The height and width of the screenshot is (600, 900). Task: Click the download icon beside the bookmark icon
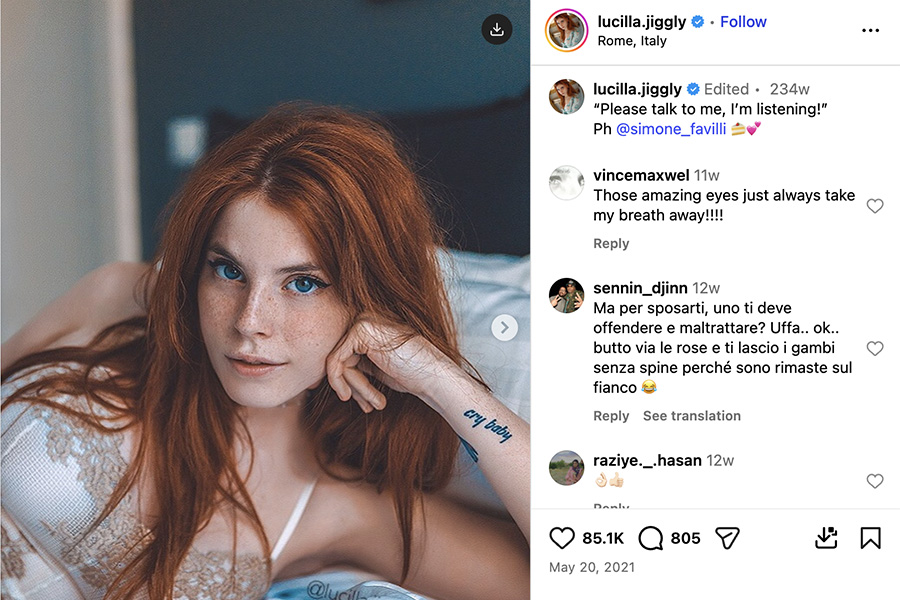tap(826, 538)
